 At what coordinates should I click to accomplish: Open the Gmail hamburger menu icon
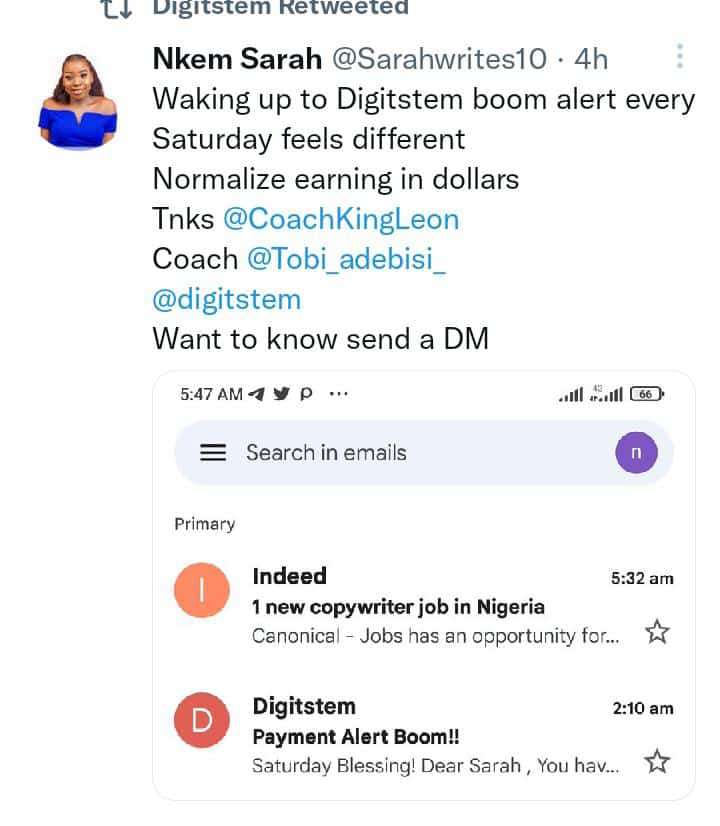213,453
